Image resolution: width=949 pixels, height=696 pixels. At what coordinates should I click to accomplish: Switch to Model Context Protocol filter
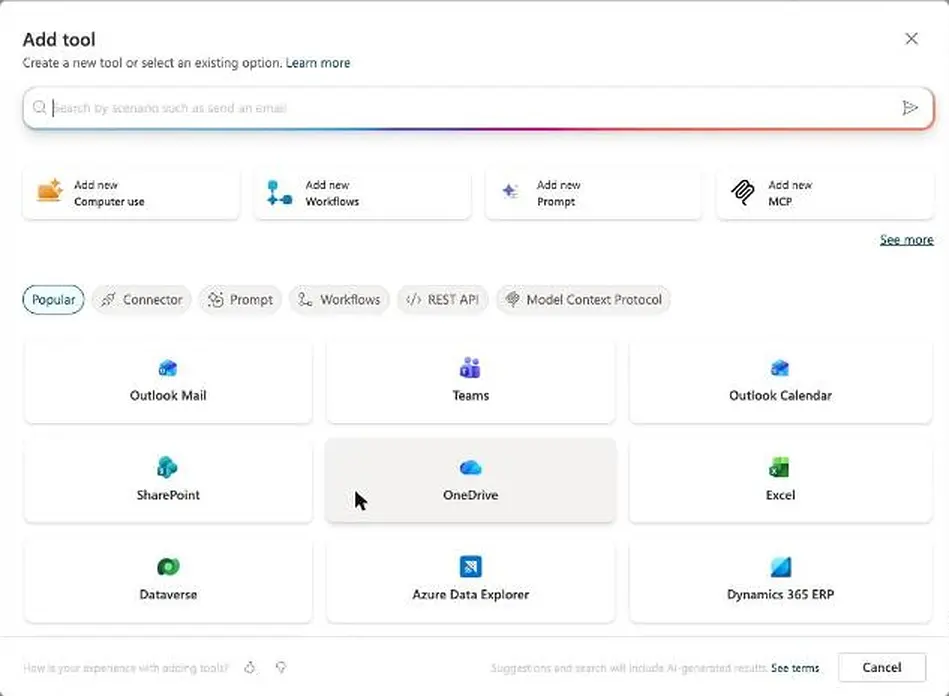click(583, 300)
